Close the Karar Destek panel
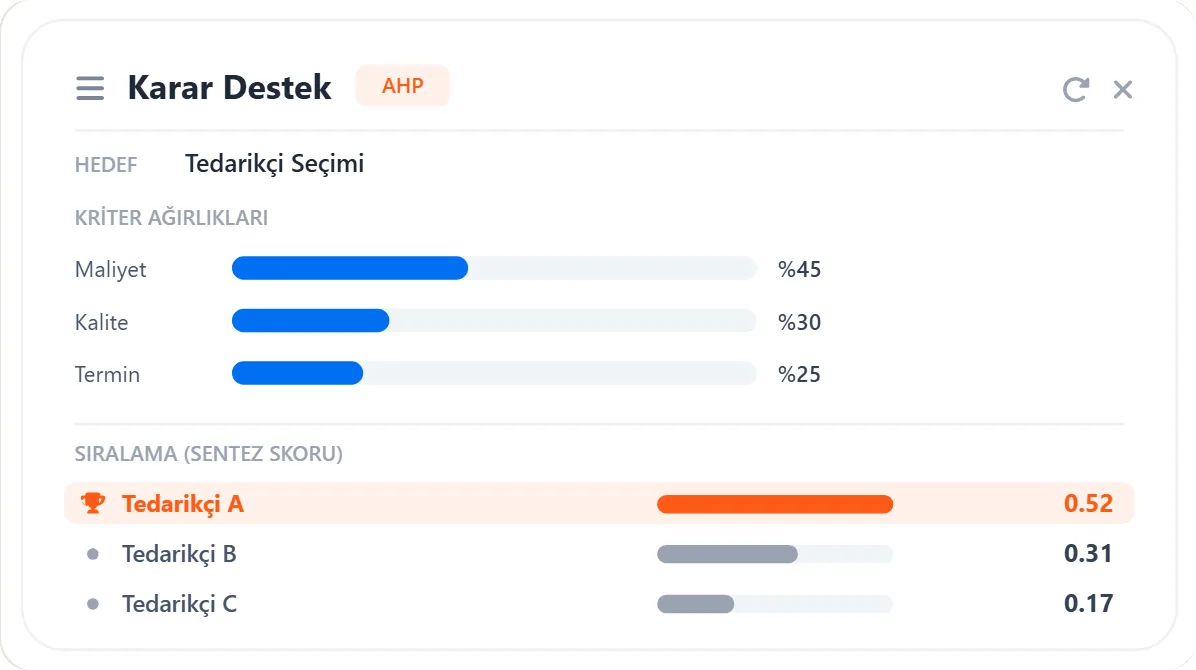The image size is (1196, 670). click(x=1123, y=89)
